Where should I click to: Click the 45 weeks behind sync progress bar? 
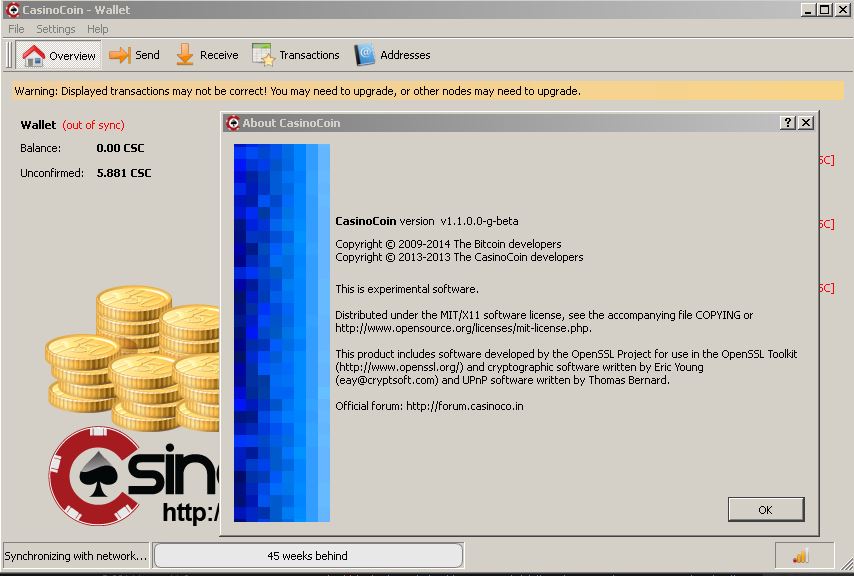pos(308,556)
